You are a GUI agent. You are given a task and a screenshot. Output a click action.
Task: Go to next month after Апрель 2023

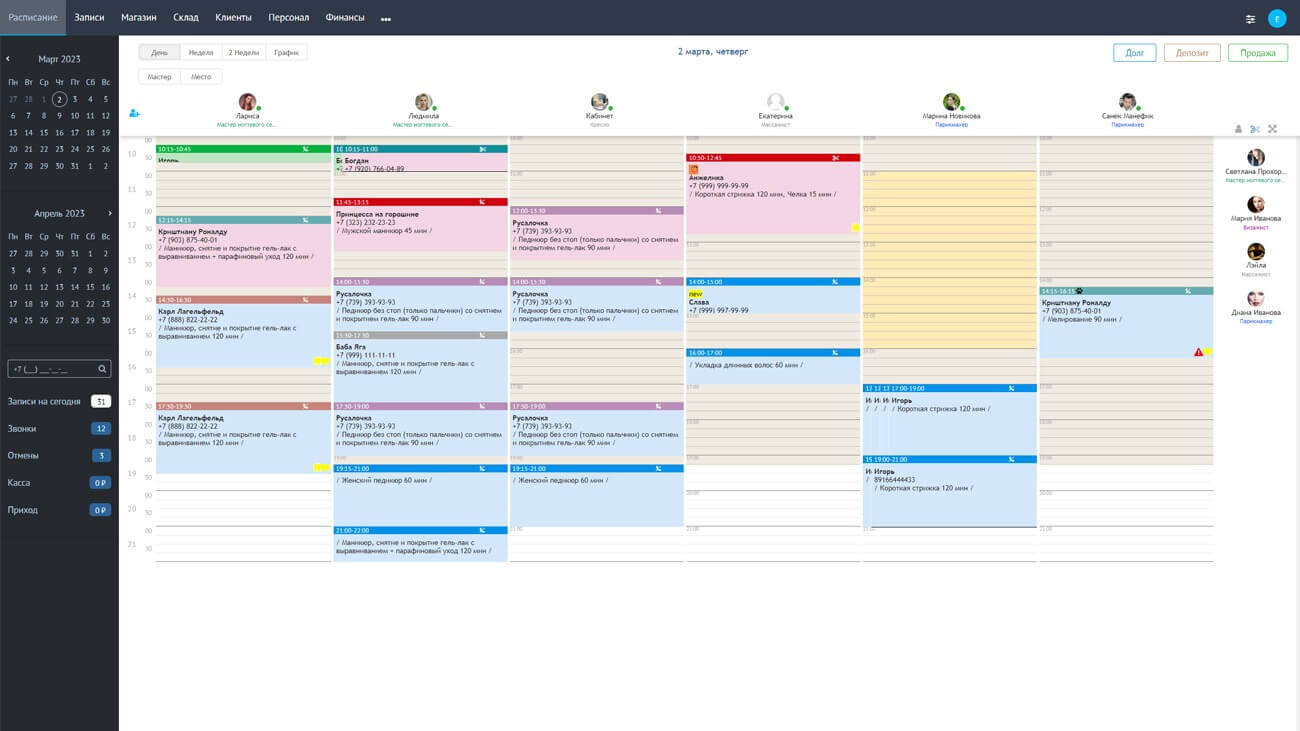click(110, 213)
